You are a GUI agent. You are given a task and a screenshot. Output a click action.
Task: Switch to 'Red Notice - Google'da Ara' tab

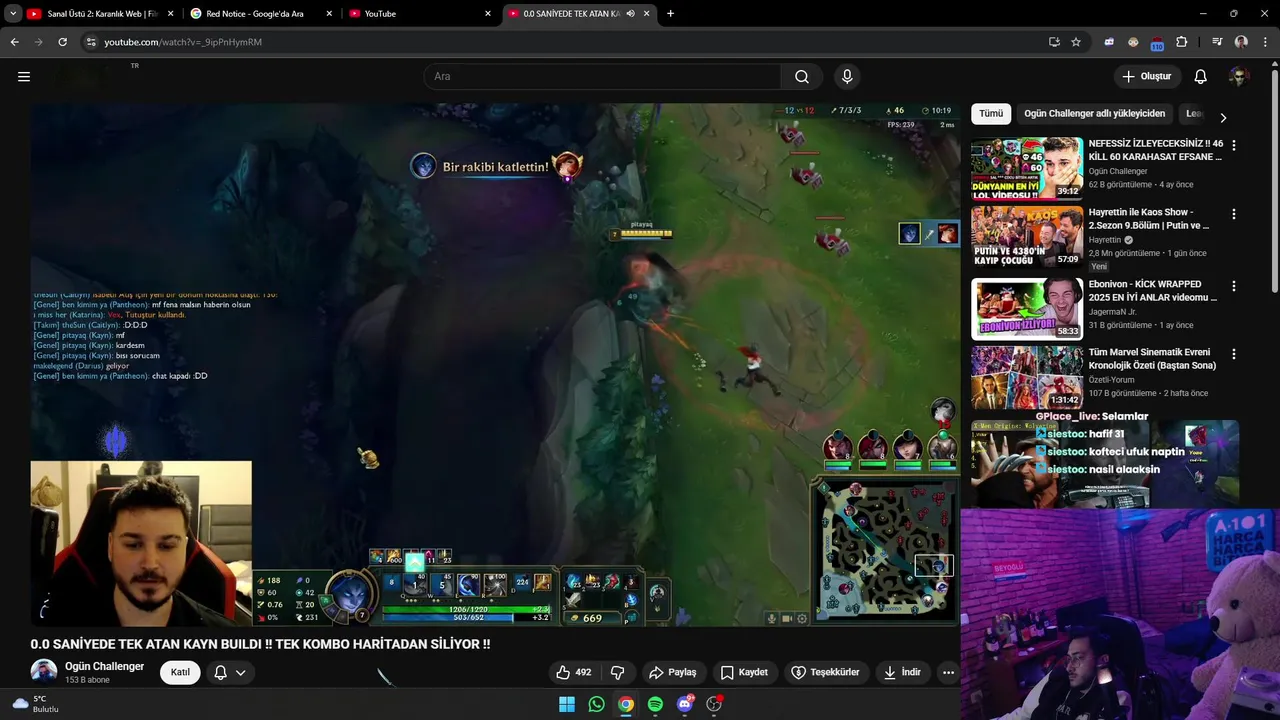click(258, 13)
